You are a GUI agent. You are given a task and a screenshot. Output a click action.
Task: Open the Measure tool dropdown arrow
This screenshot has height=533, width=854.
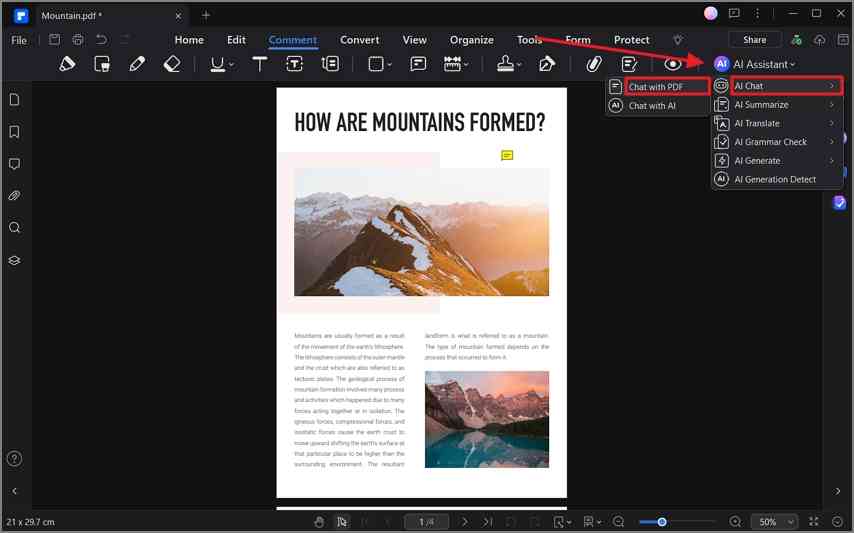pyautogui.click(x=466, y=65)
